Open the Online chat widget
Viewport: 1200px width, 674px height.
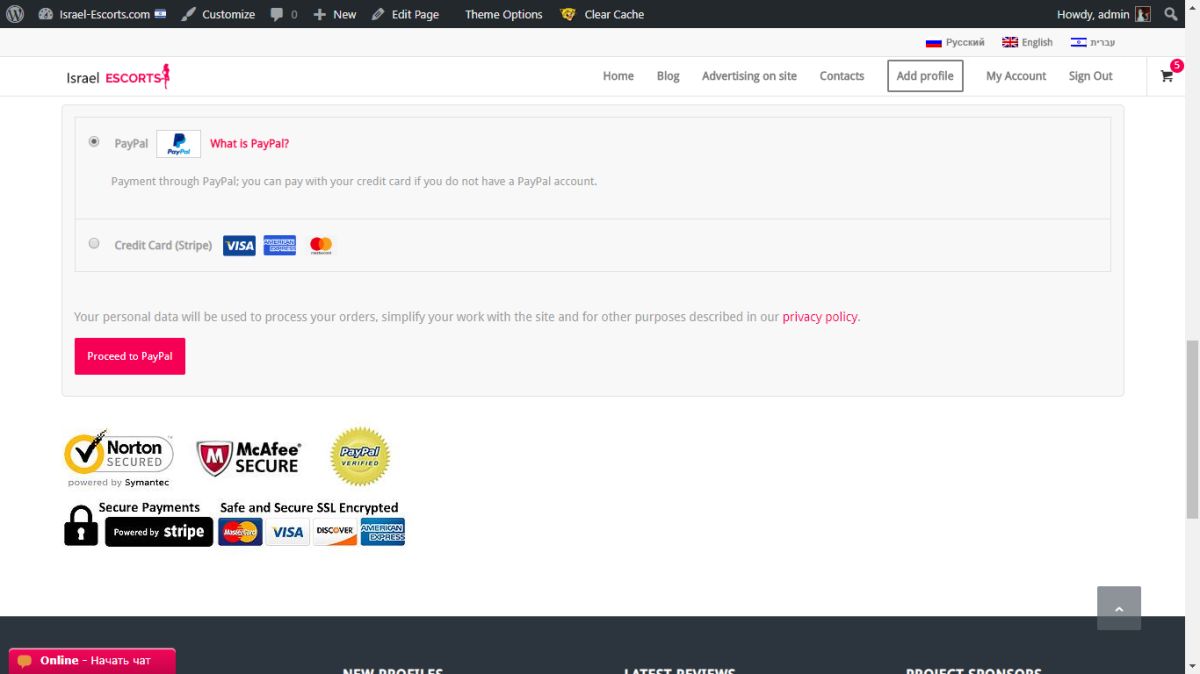coord(92,661)
